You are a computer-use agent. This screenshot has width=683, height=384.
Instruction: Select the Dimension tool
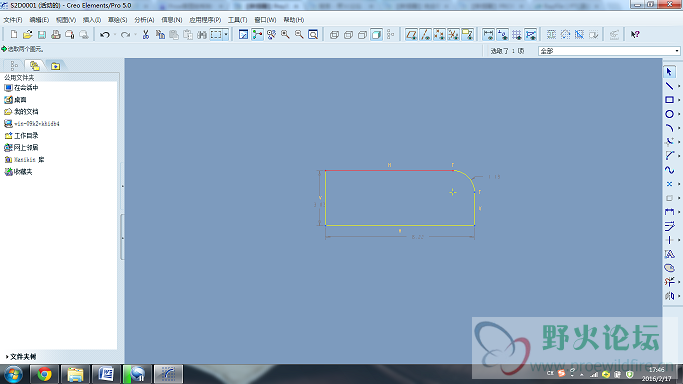(x=669, y=212)
